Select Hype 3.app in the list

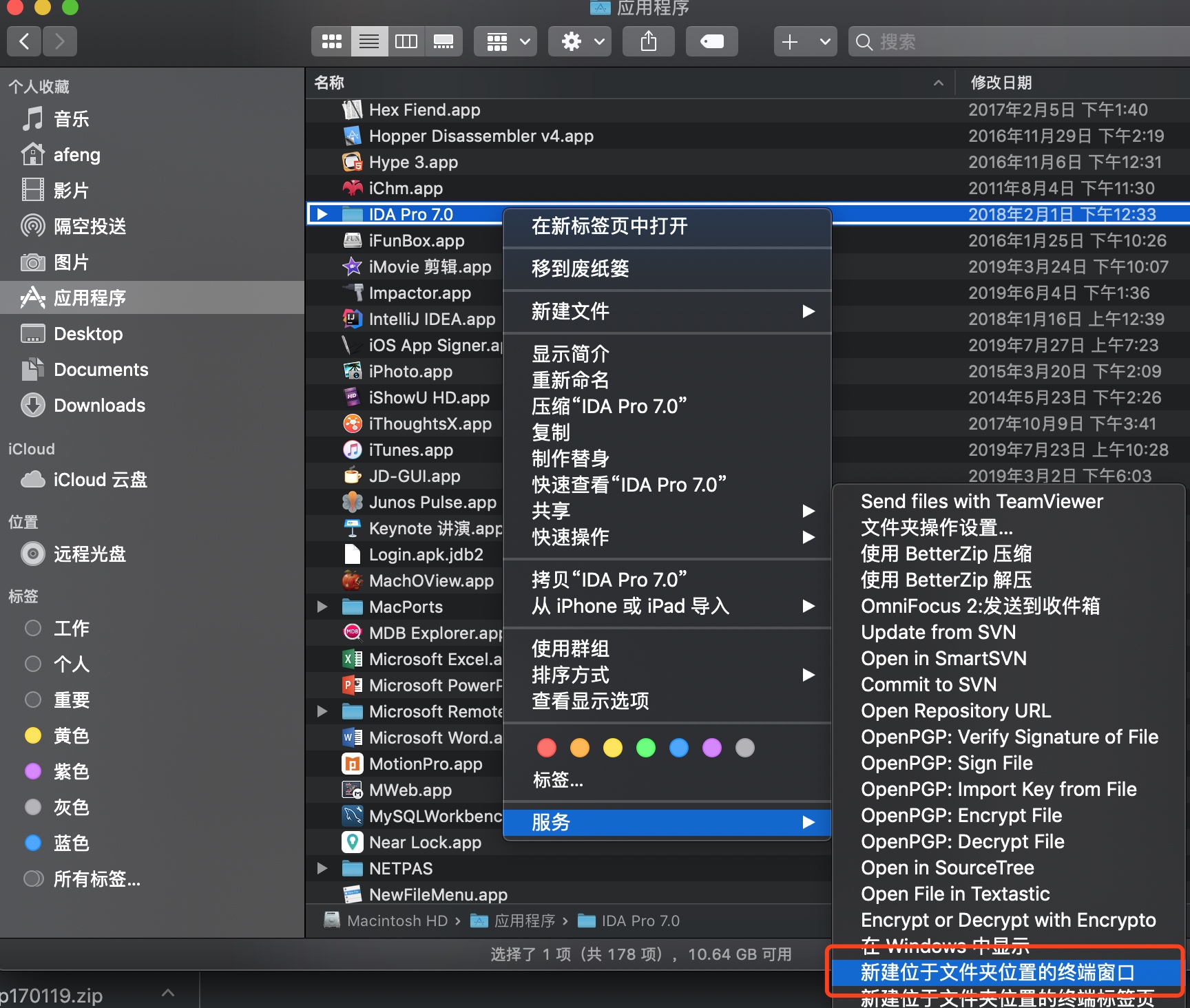[747, 162]
